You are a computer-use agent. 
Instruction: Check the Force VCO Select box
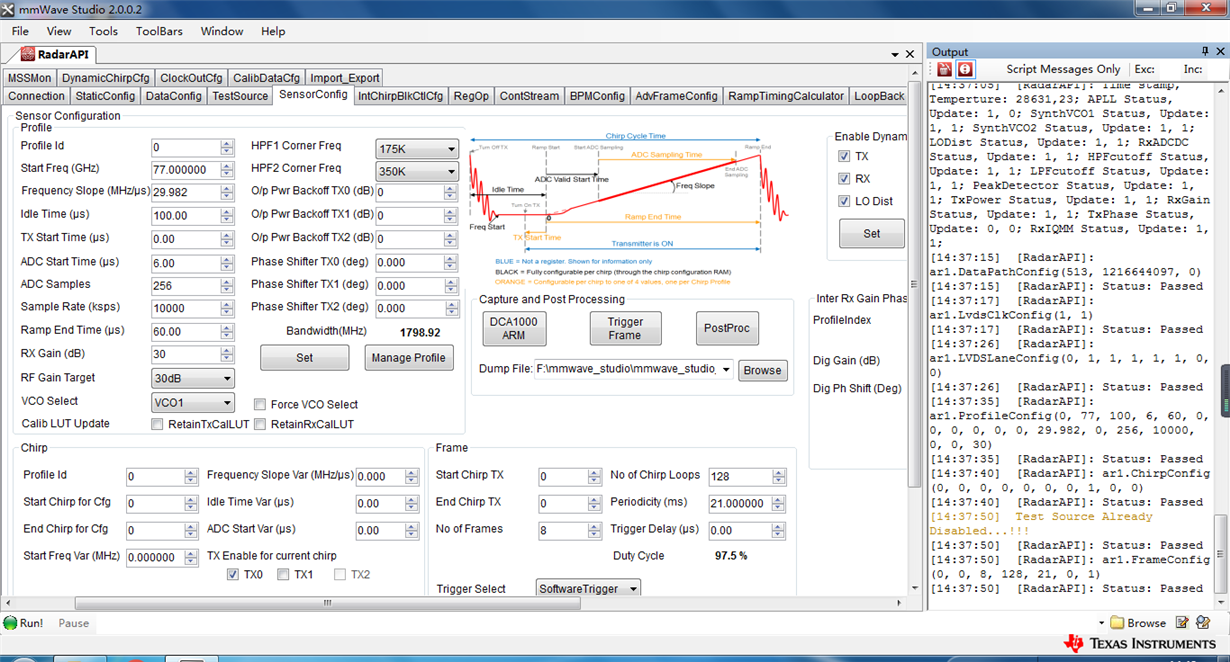pyautogui.click(x=260, y=405)
